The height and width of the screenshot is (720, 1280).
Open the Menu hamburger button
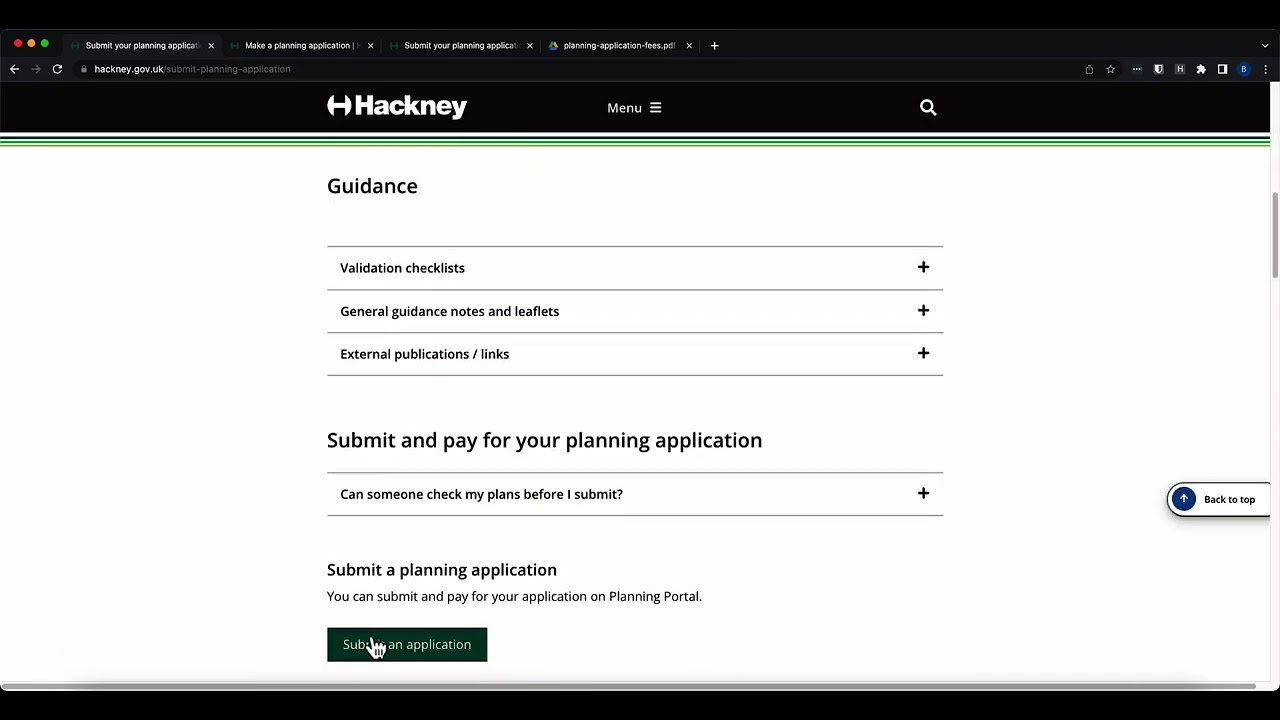[634, 108]
